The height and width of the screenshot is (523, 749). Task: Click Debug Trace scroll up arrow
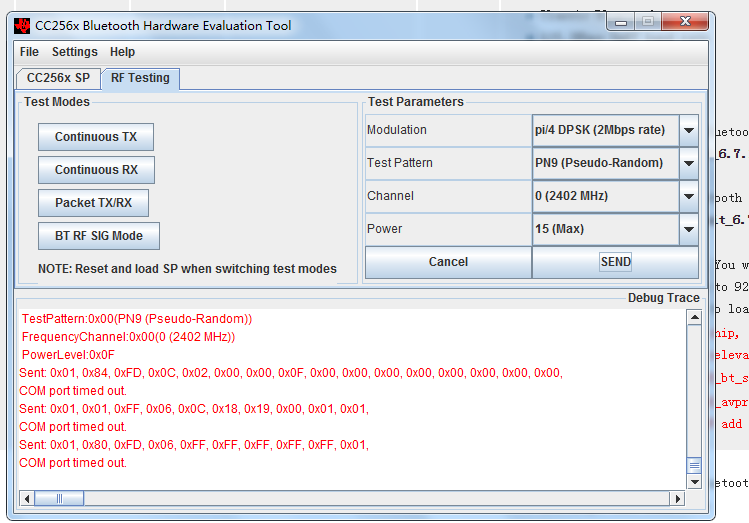(695, 317)
